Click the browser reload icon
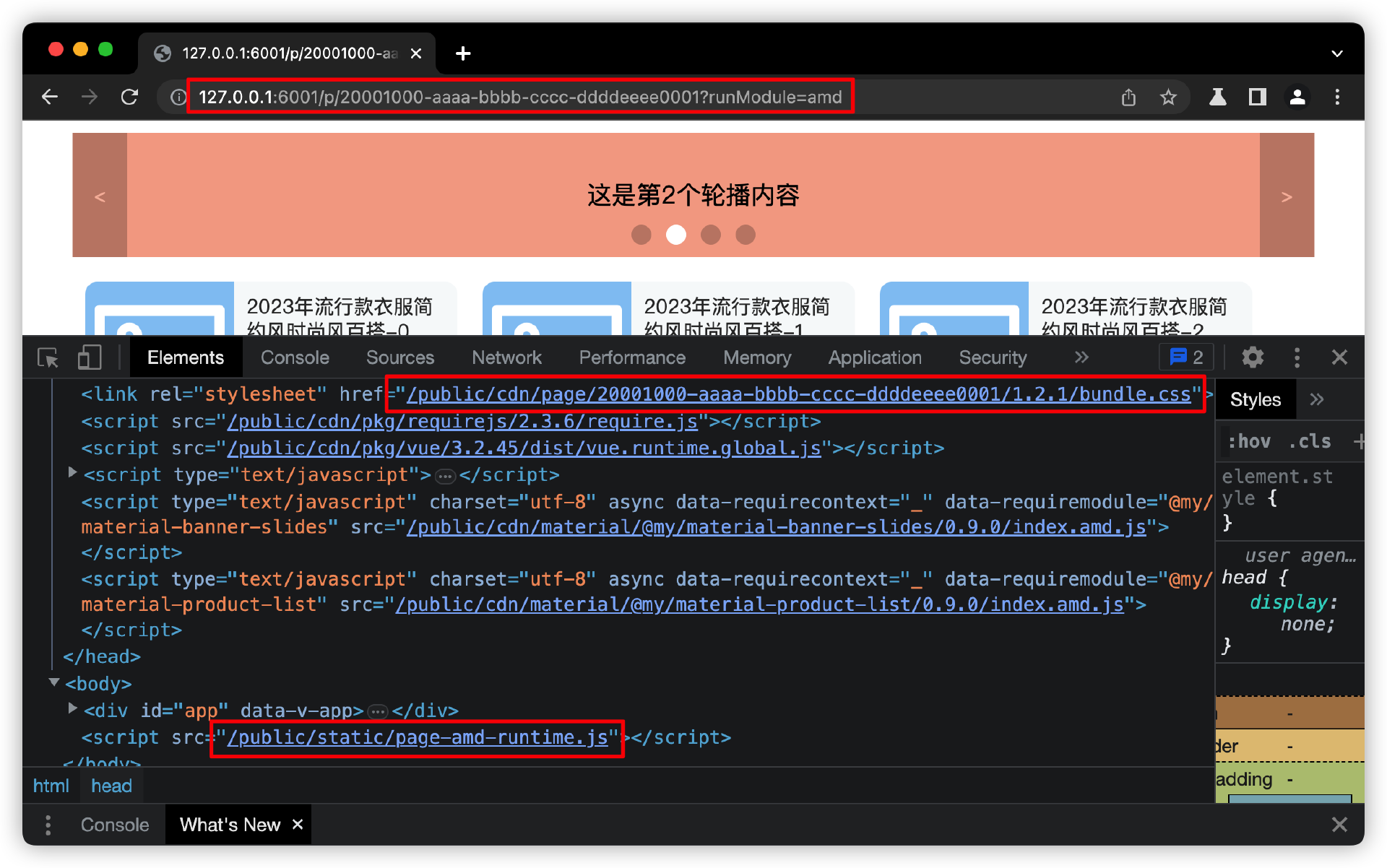 click(x=129, y=97)
